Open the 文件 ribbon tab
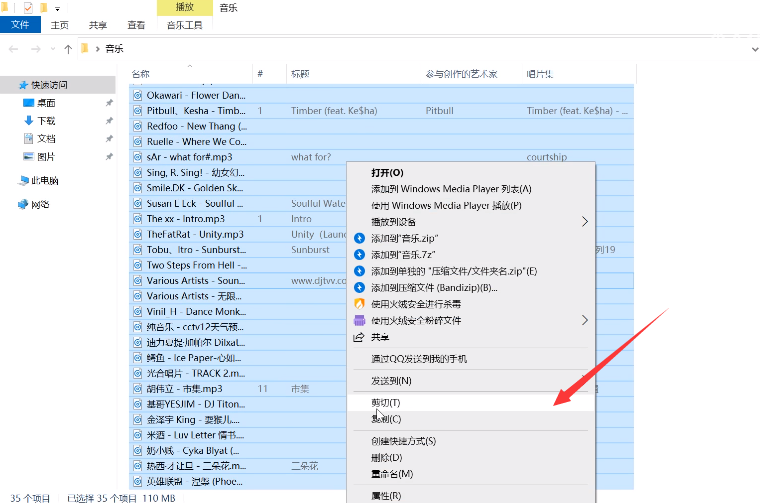The image size is (760, 503). click(20, 25)
